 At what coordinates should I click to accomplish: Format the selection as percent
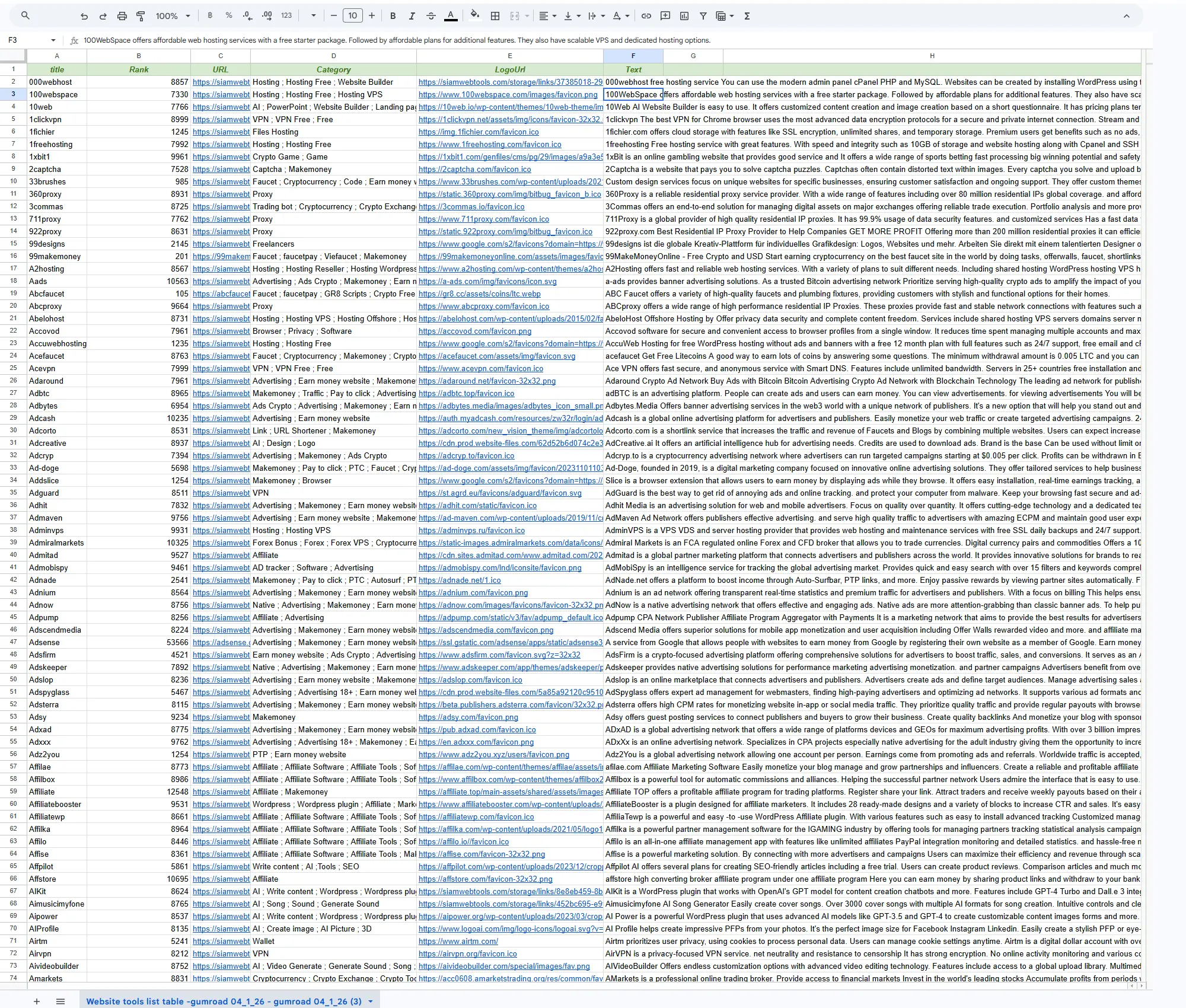pos(228,16)
